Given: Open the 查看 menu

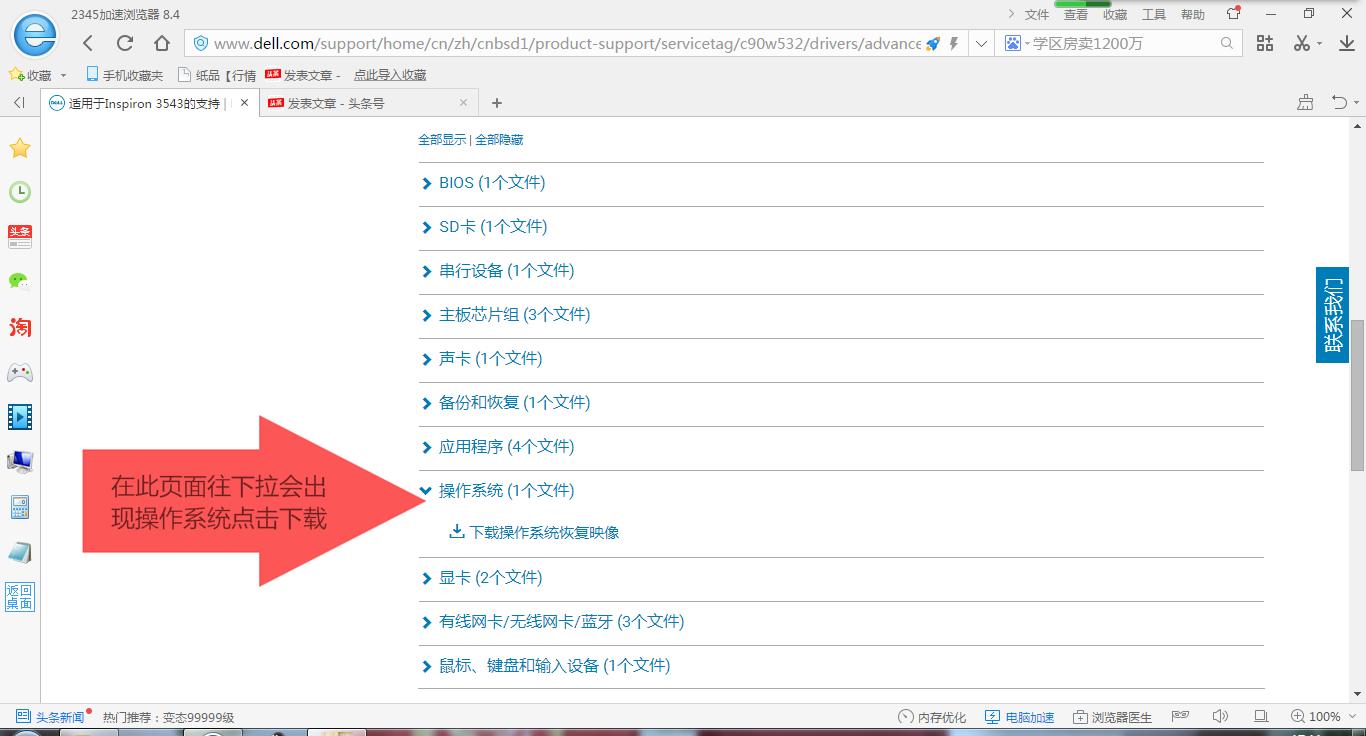Looking at the screenshot, I should 1076,14.
